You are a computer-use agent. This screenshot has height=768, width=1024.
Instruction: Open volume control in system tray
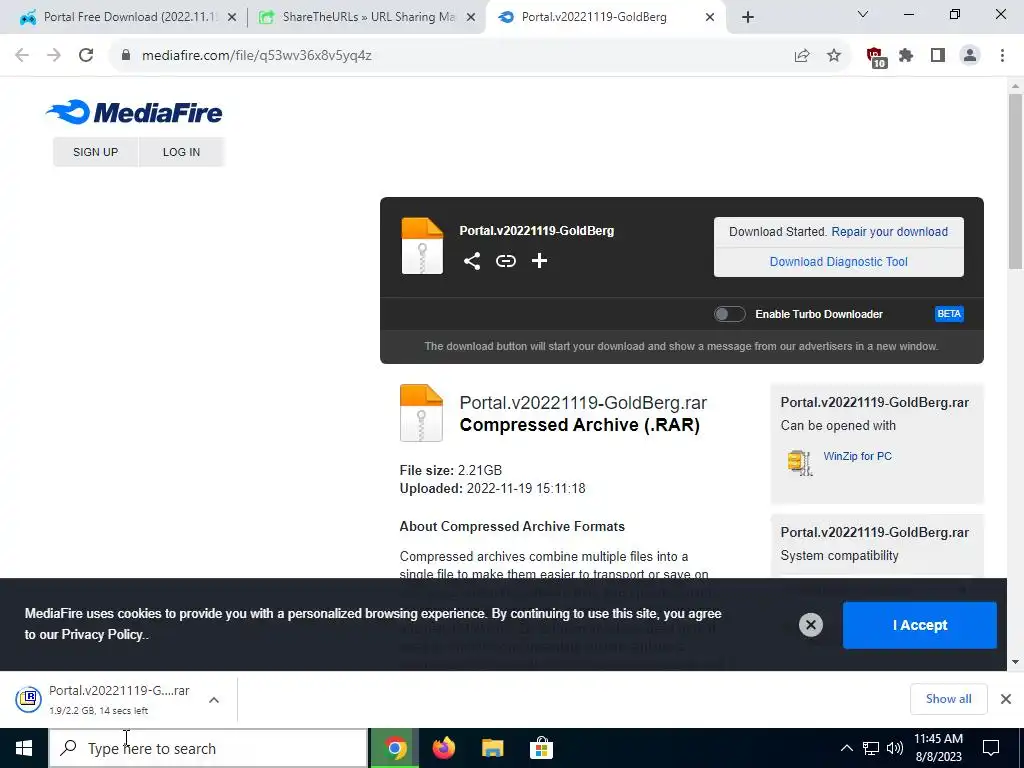coord(895,748)
